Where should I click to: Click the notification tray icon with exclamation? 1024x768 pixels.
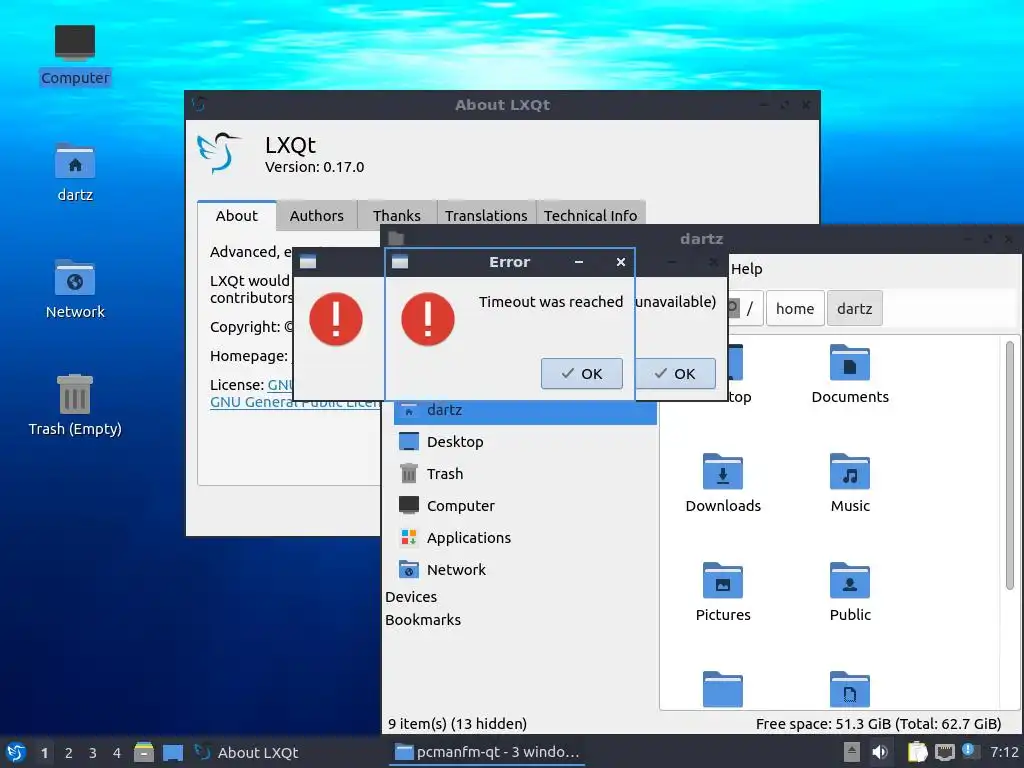pos(970,751)
